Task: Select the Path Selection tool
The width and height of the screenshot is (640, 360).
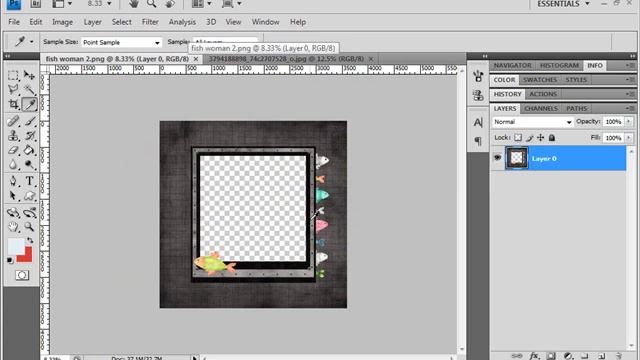Action: coord(13,196)
